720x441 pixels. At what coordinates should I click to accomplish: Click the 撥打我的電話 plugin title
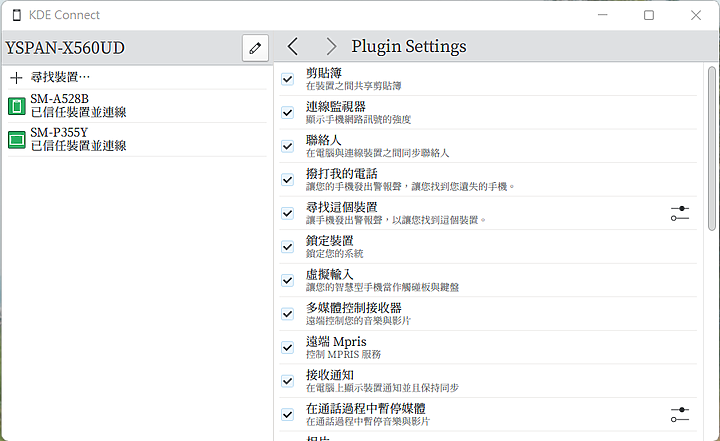pyautogui.click(x=342, y=174)
